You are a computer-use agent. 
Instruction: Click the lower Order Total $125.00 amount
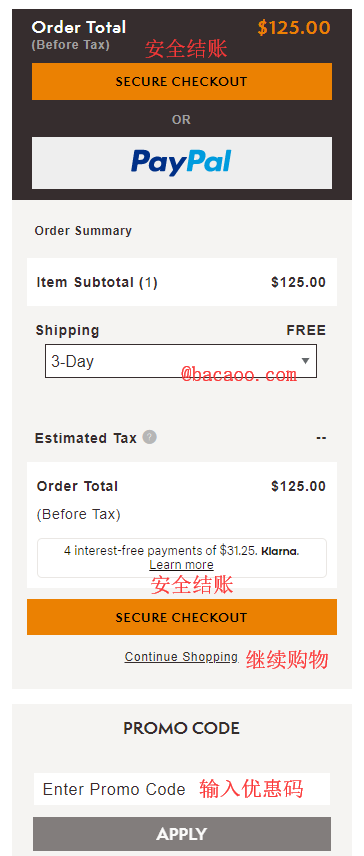[299, 486]
